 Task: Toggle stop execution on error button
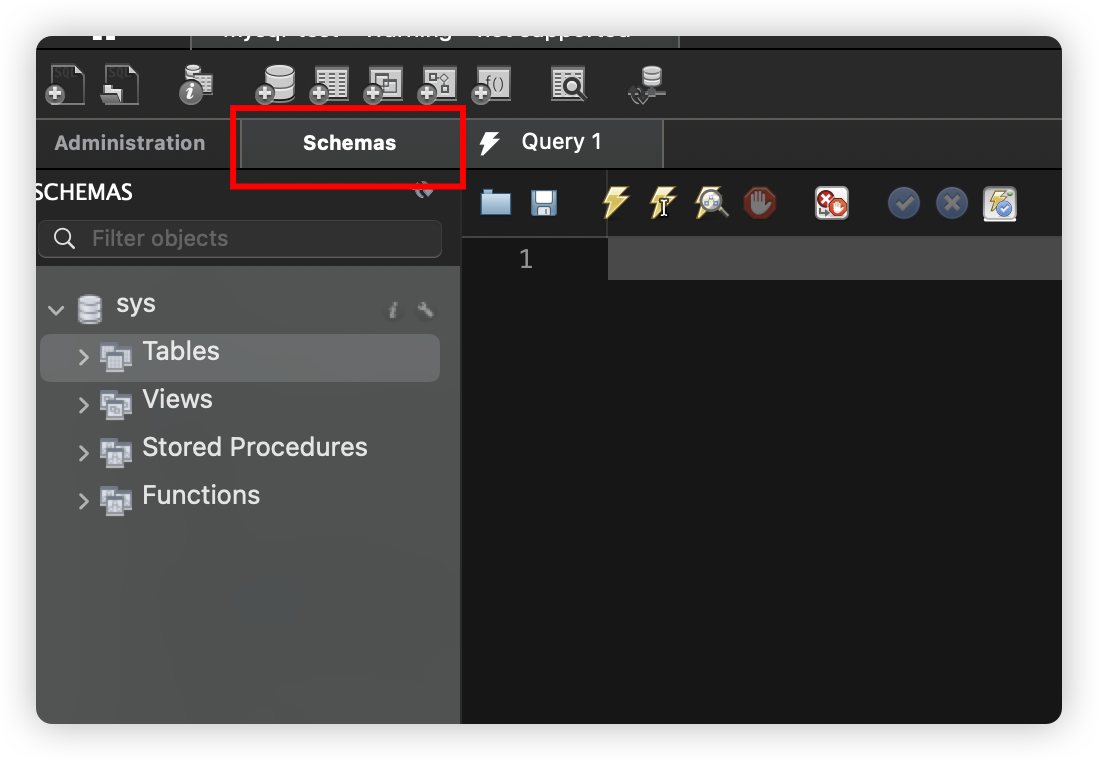[831, 204]
